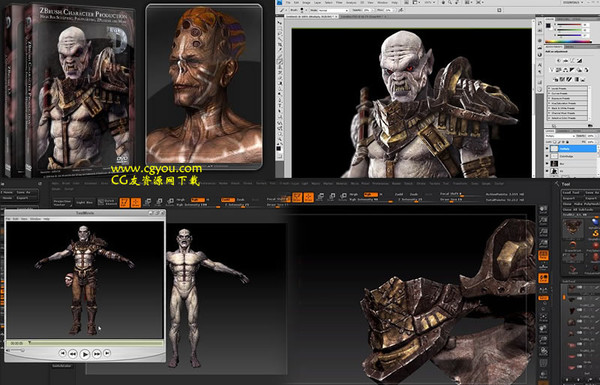Expand Levels Presets in Adjustments panel
Viewport: 600px width, 385px height.
567,88
